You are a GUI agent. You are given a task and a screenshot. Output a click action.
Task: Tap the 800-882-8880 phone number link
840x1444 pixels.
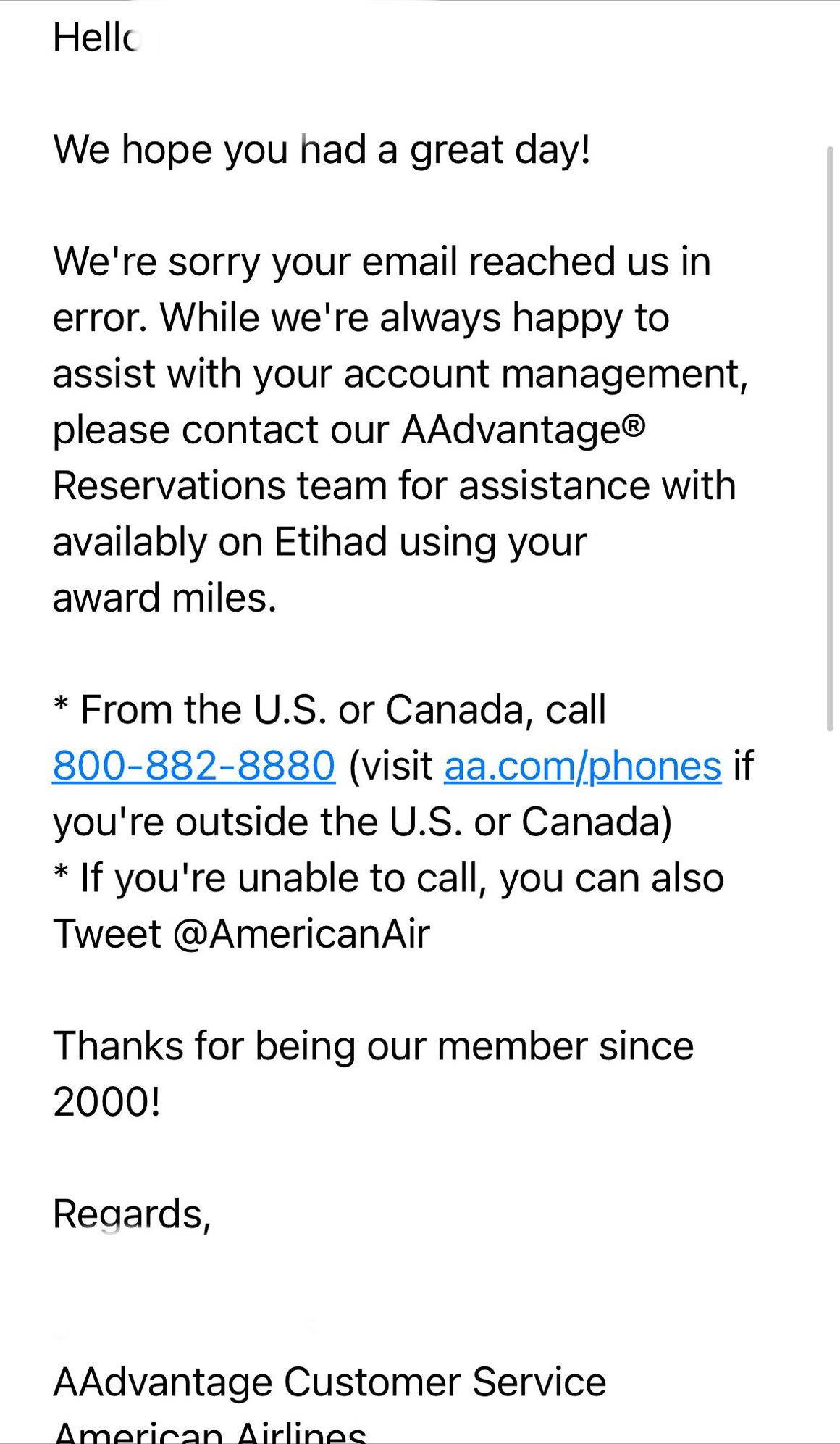(x=193, y=765)
